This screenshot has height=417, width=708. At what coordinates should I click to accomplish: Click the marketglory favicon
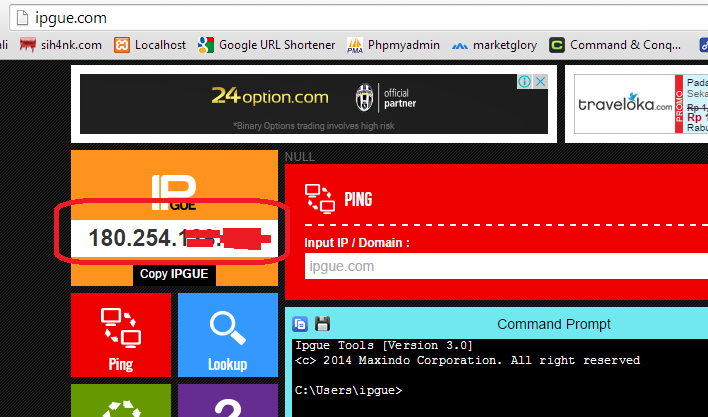pos(460,45)
